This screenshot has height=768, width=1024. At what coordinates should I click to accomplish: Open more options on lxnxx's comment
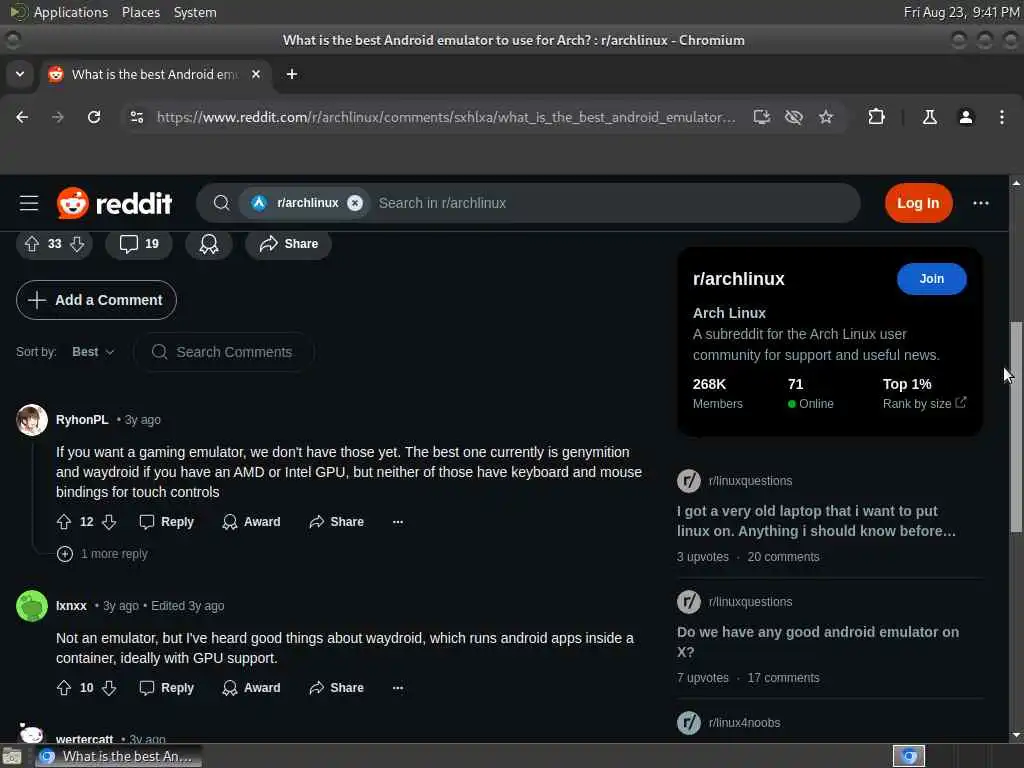(398, 688)
